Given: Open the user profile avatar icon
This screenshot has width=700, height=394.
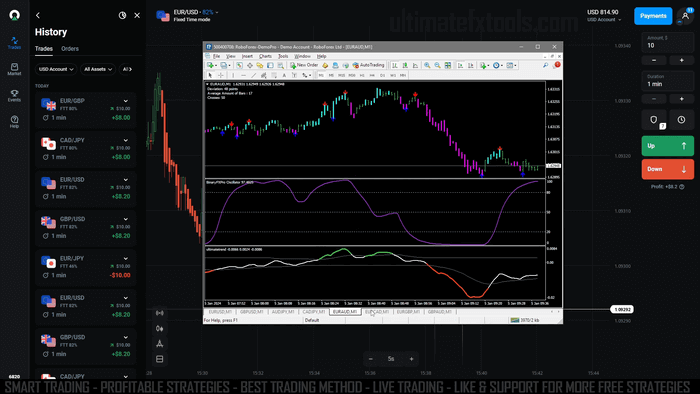Looking at the screenshot, I should [x=685, y=16].
